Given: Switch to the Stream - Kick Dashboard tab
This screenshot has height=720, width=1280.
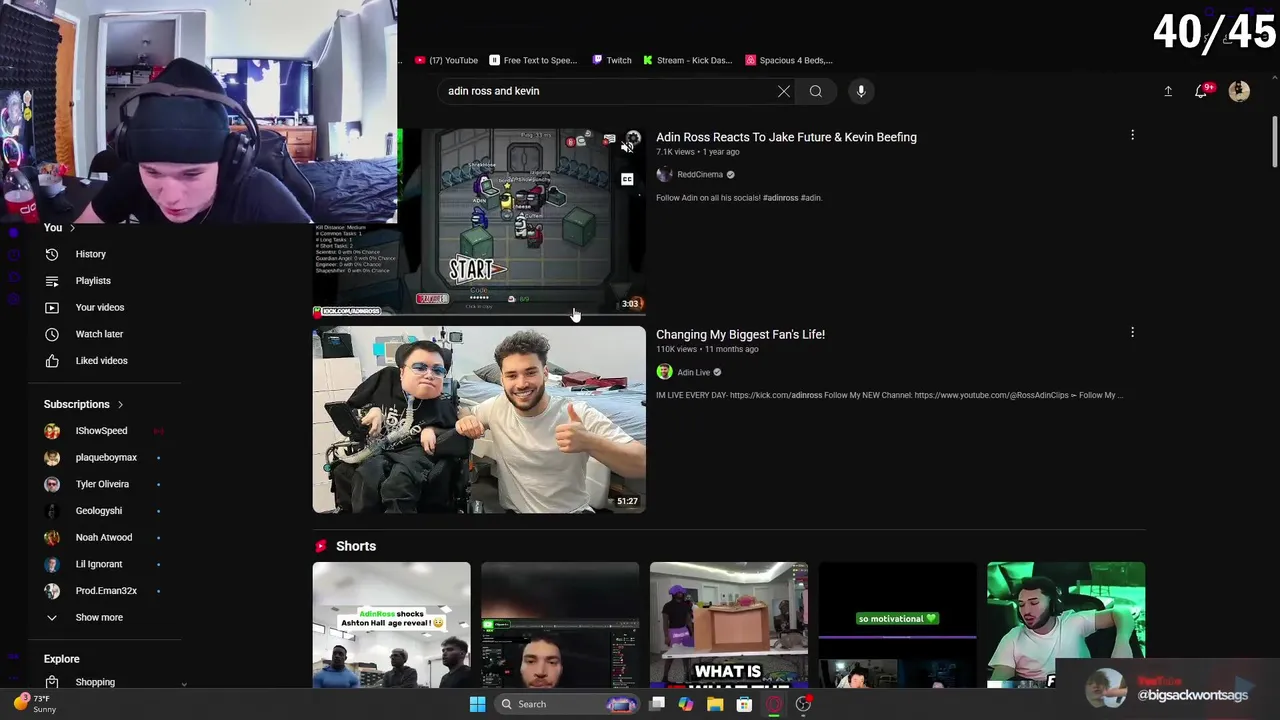Looking at the screenshot, I should (688, 60).
